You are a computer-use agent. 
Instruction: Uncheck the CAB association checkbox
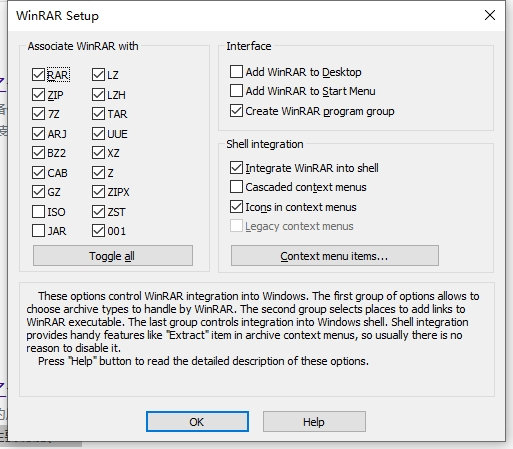pos(38,173)
